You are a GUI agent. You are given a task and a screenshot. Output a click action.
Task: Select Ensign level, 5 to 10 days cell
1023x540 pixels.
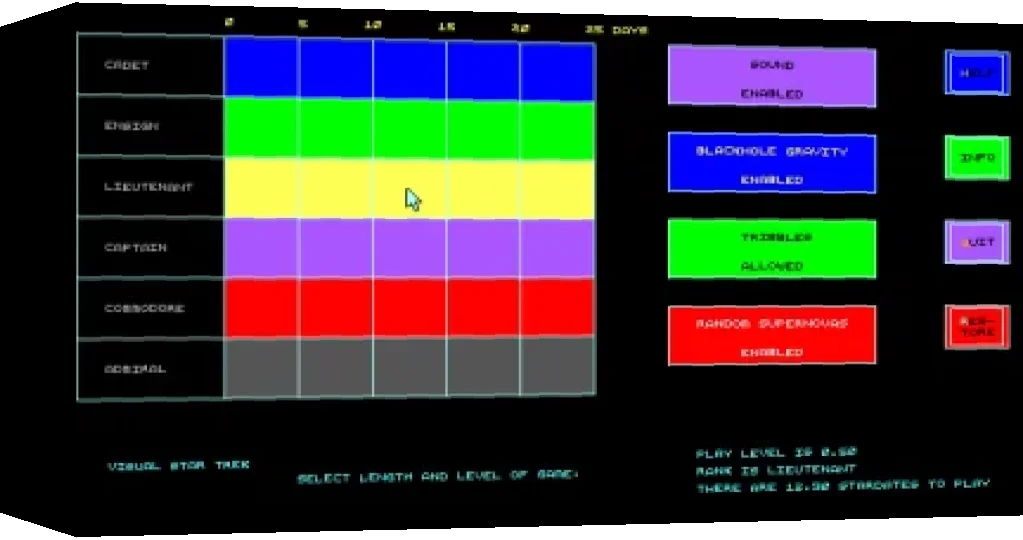click(x=335, y=128)
